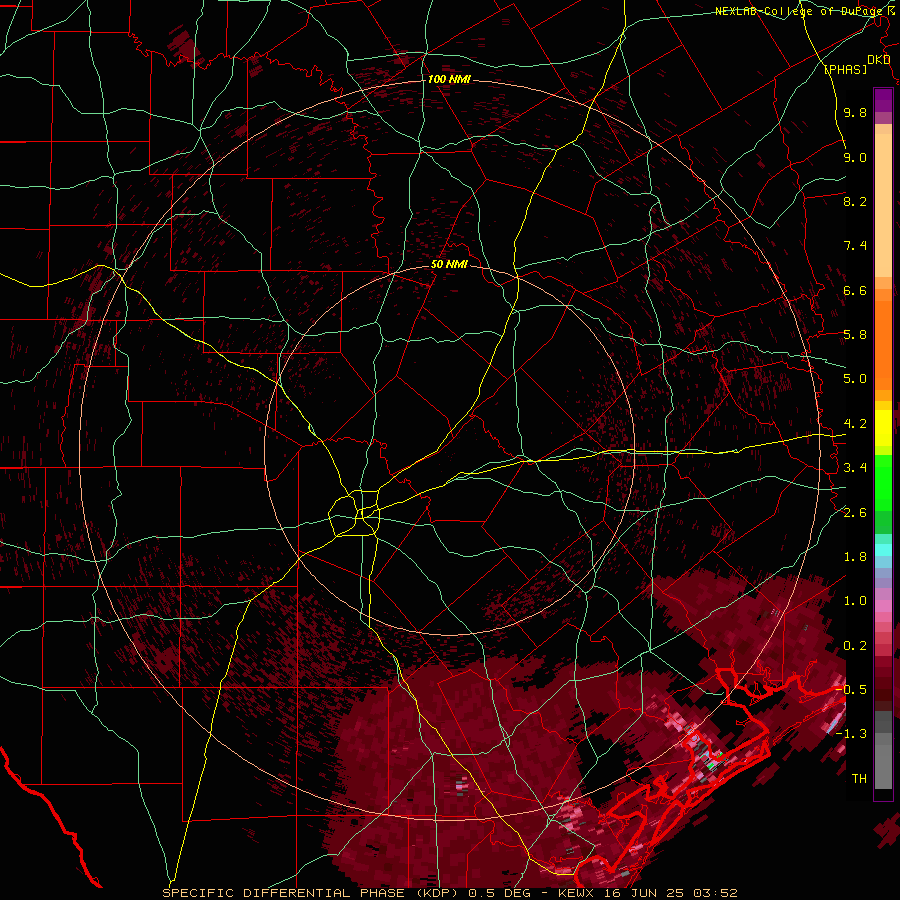This screenshot has width=900, height=900.
Task: Click the 100 NMI range ring label
Action: (449, 79)
